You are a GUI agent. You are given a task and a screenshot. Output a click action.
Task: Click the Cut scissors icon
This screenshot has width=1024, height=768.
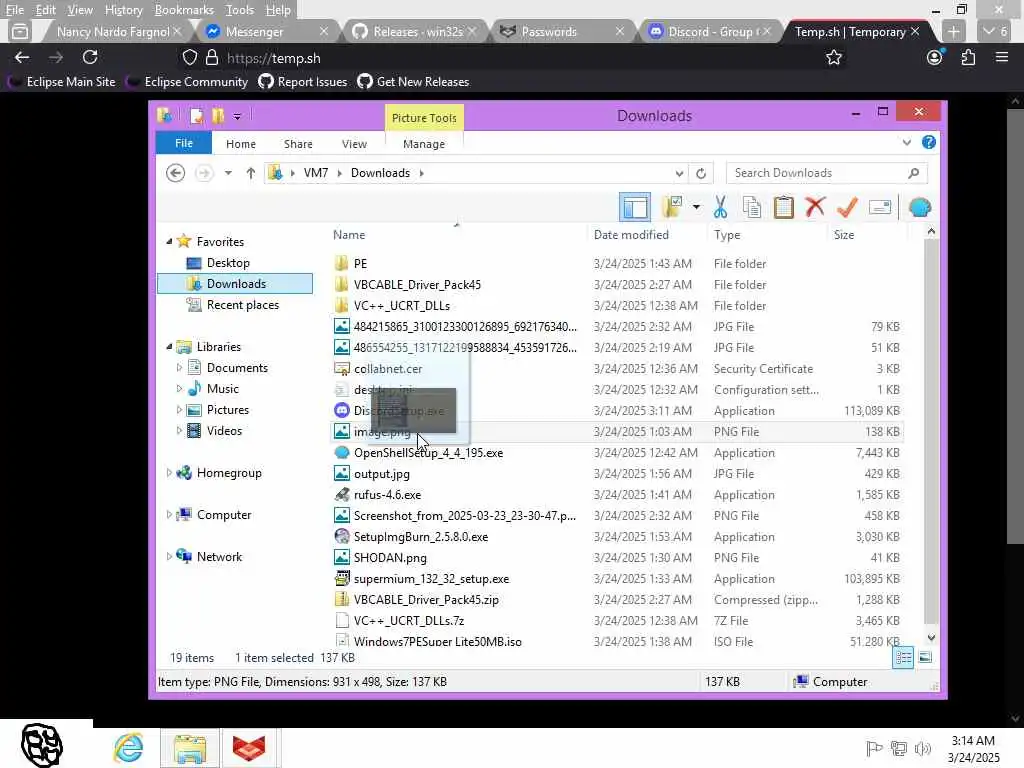720,207
